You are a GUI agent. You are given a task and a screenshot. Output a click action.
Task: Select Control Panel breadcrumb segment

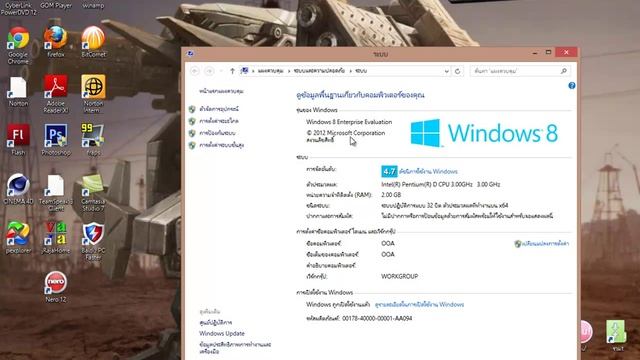(270, 71)
